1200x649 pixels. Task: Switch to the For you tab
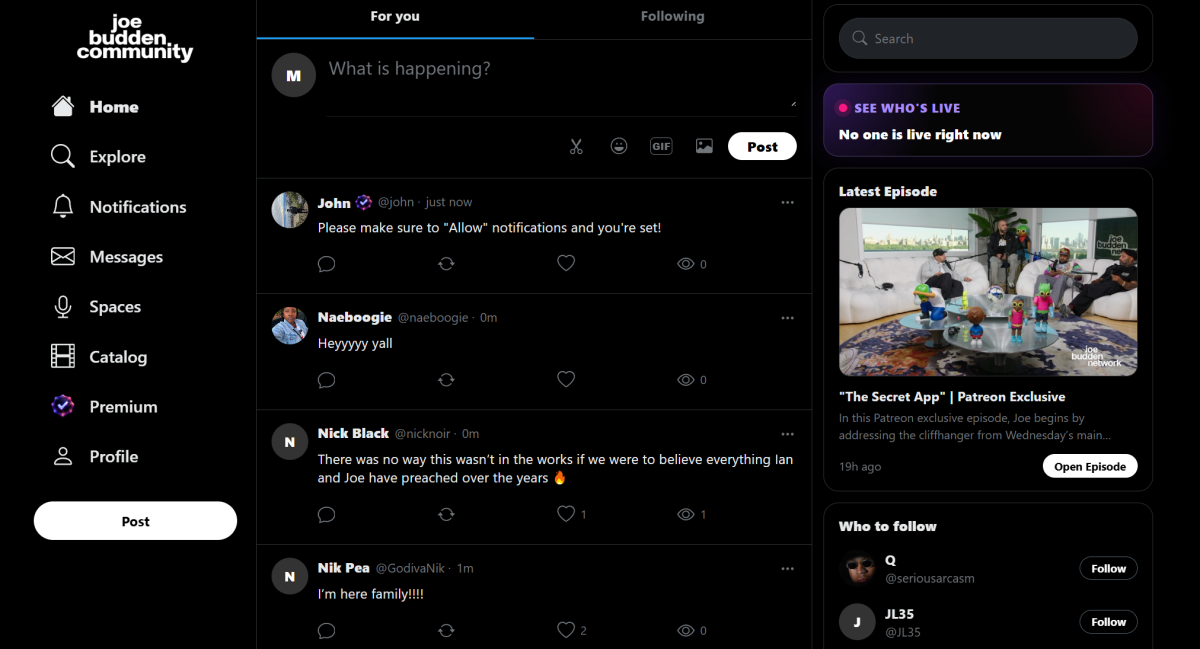[395, 17]
